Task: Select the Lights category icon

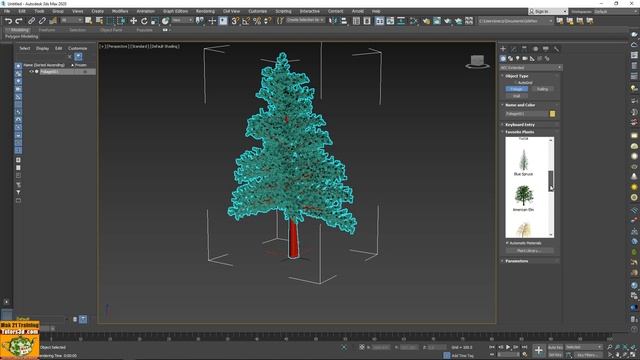Action: coord(518,59)
